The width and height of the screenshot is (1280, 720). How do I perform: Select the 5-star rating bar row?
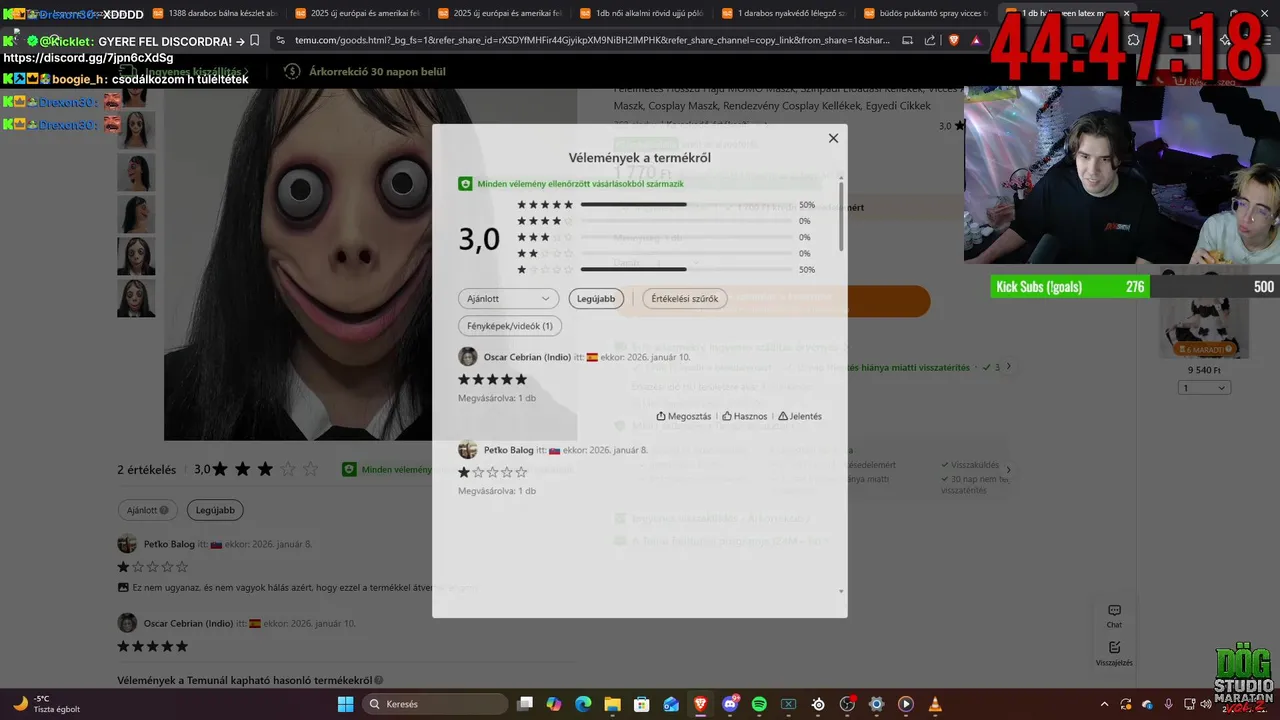click(x=665, y=205)
